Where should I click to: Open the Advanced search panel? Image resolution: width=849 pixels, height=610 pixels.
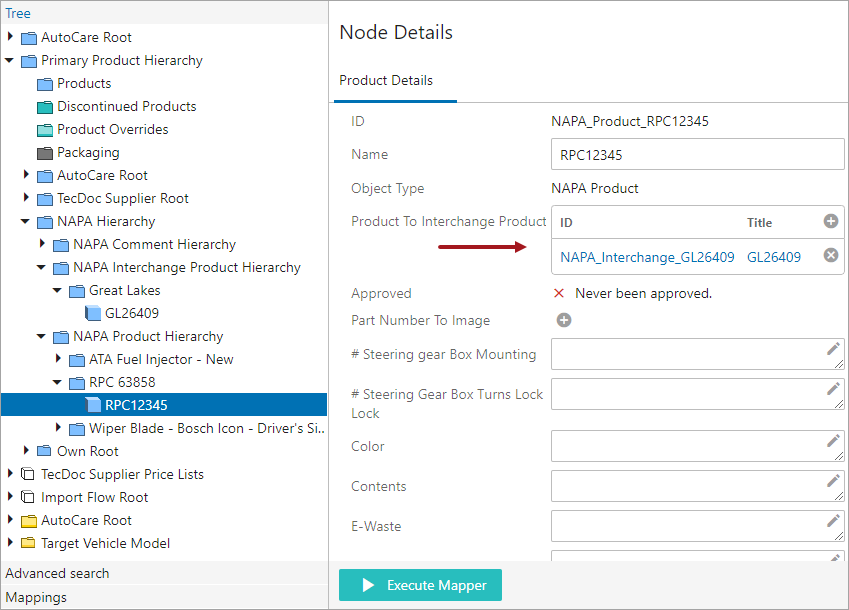[x=165, y=573]
